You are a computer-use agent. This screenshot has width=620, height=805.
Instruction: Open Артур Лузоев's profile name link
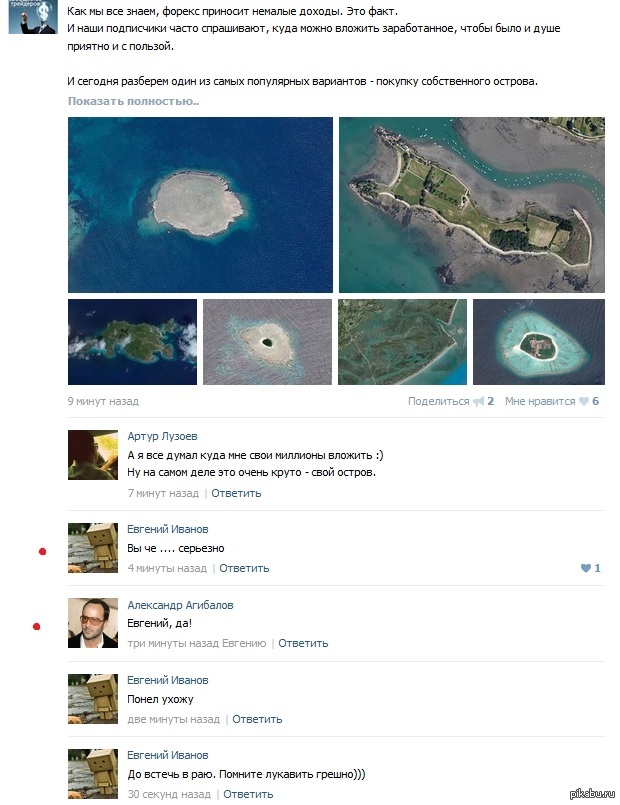point(162,436)
